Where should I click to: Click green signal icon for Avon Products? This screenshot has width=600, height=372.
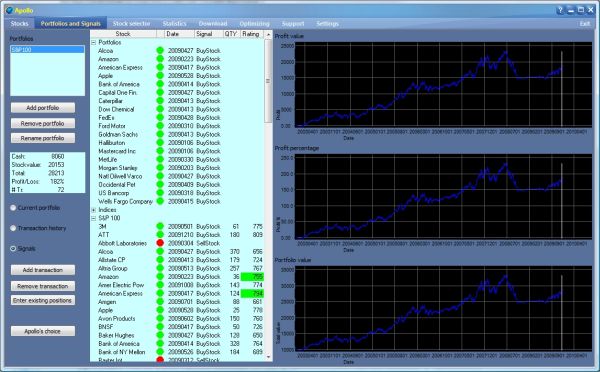(160, 318)
